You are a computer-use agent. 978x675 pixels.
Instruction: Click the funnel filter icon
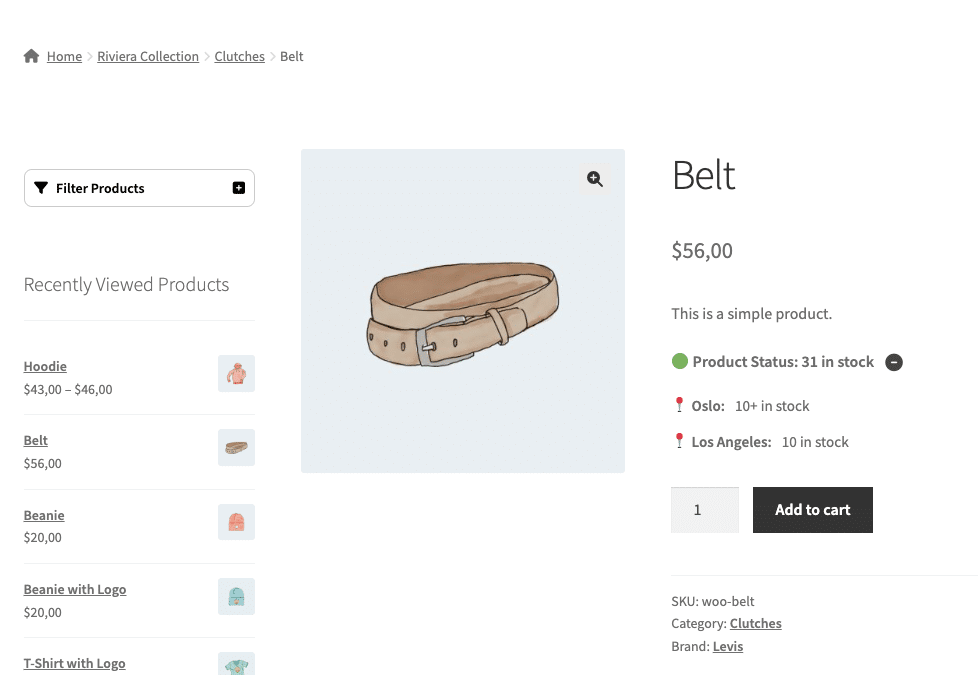41,188
